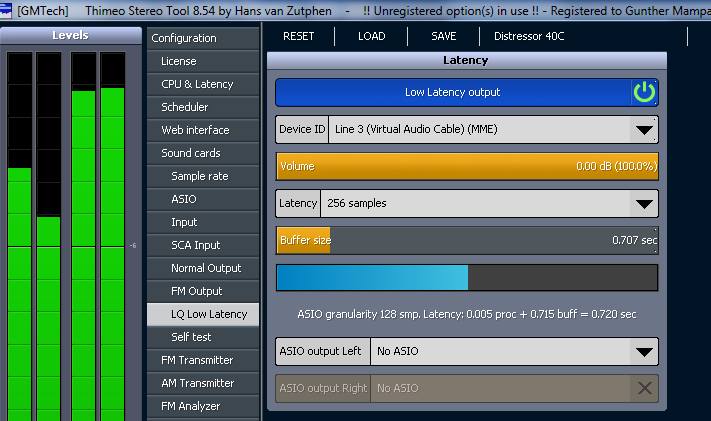The height and width of the screenshot is (421, 711).
Task: Open FM Output settings
Action: coord(203,291)
